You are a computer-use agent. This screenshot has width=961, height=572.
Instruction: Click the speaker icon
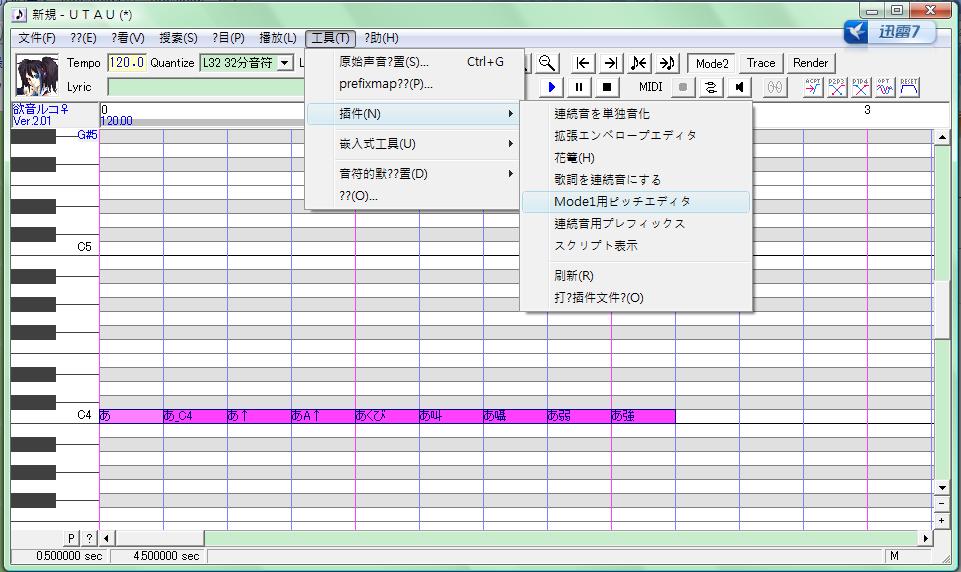coord(739,87)
